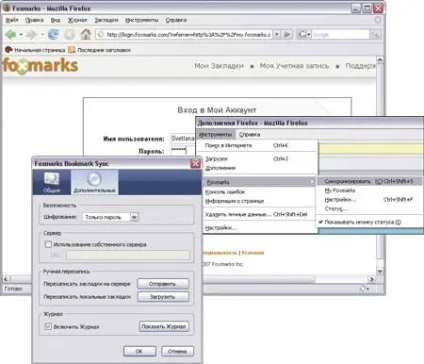The image size is (424, 364).
Task: Click the Go arrow beside the address bar
Action: [287, 34]
